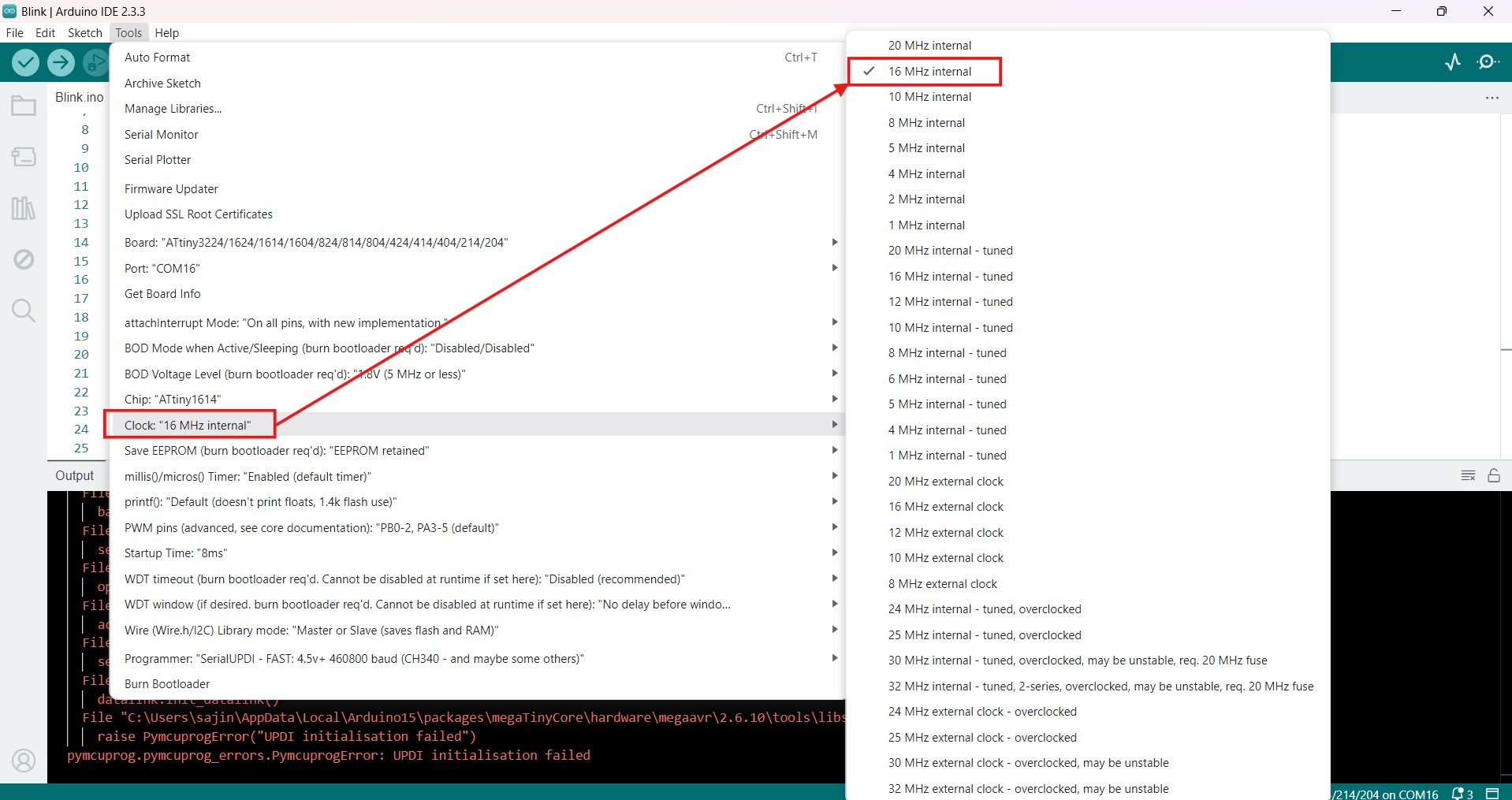Select 16 MHz external clock option
Screen dimensions: 1512x800
click(x=1088, y=507)
